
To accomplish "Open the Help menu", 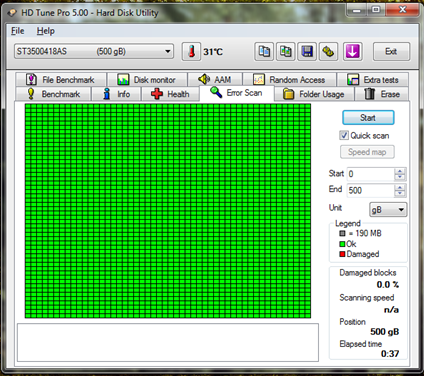I will [x=45, y=31].
